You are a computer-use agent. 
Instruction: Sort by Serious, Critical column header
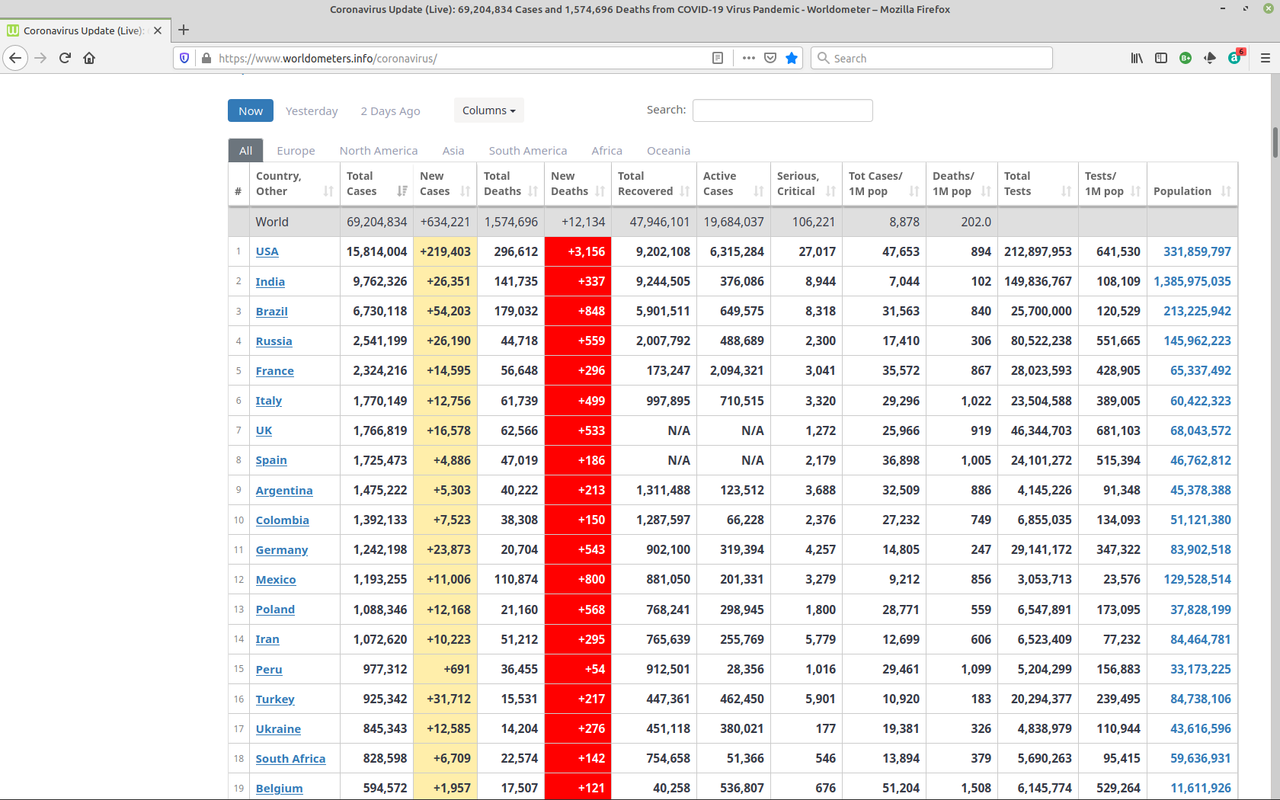(806, 183)
